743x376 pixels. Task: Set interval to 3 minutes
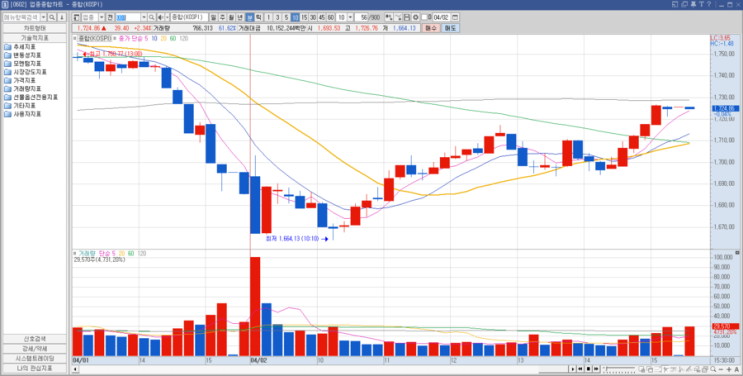pyautogui.click(x=278, y=17)
